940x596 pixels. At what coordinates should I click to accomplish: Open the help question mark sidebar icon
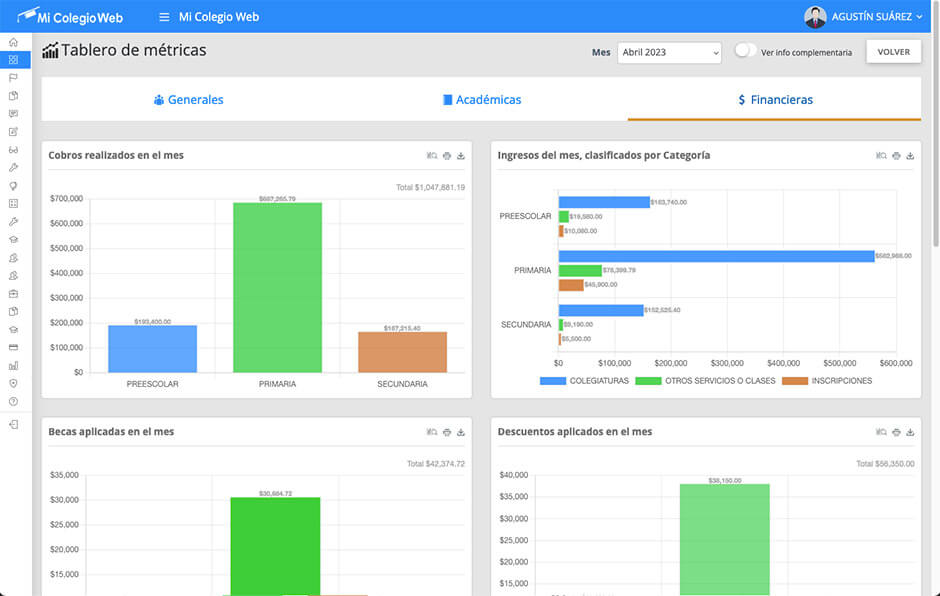(x=13, y=401)
